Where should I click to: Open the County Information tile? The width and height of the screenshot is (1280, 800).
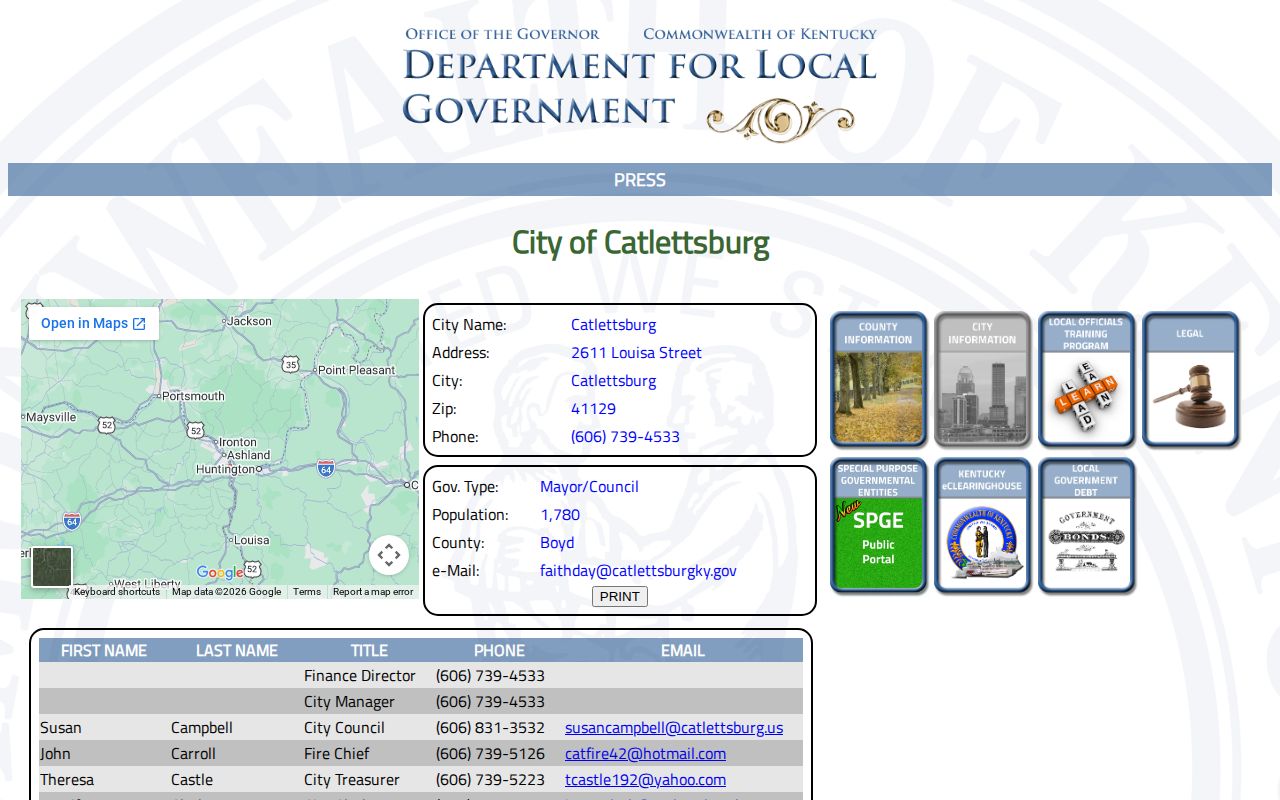coord(878,379)
